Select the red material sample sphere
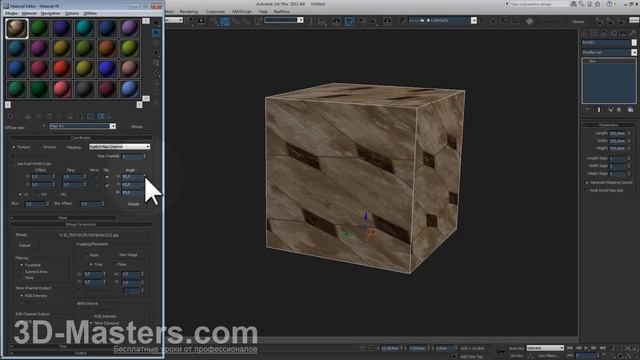Screen dimensions: 640x360 point(62,69)
